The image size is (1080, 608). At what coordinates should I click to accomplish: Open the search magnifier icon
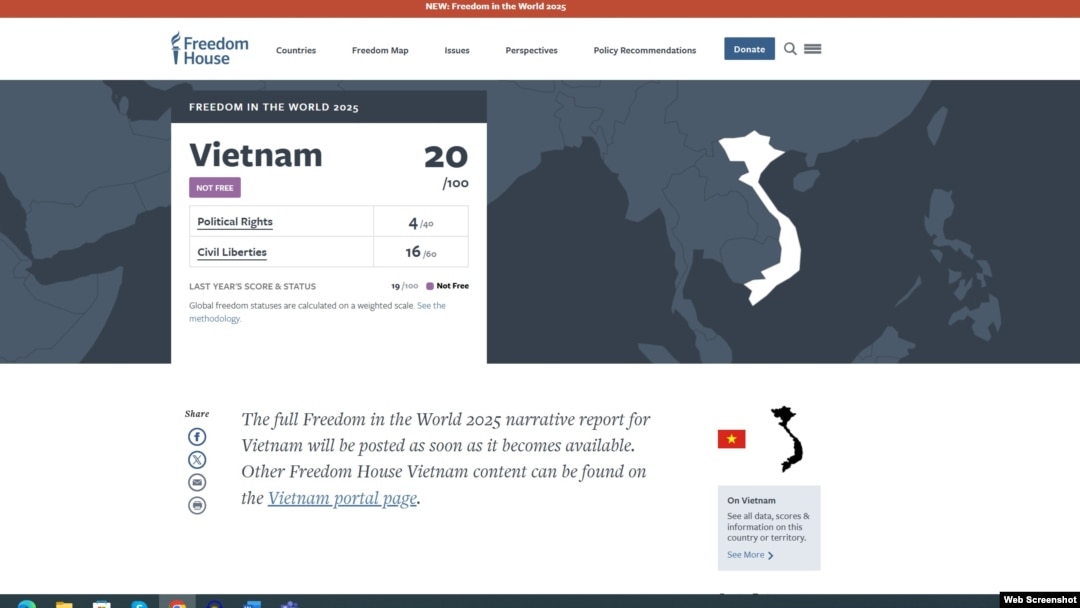coord(790,49)
